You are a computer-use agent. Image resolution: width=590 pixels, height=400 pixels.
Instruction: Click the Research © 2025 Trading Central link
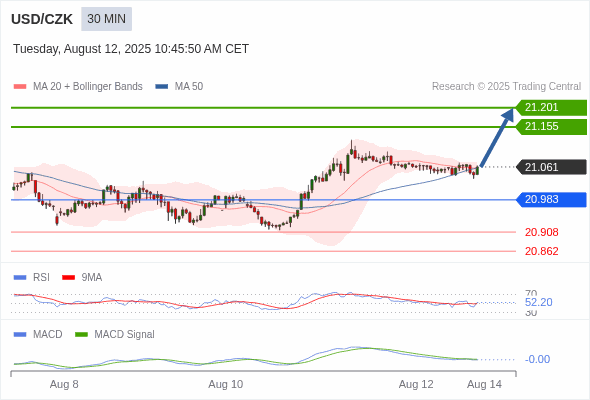(x=506, y=87)
